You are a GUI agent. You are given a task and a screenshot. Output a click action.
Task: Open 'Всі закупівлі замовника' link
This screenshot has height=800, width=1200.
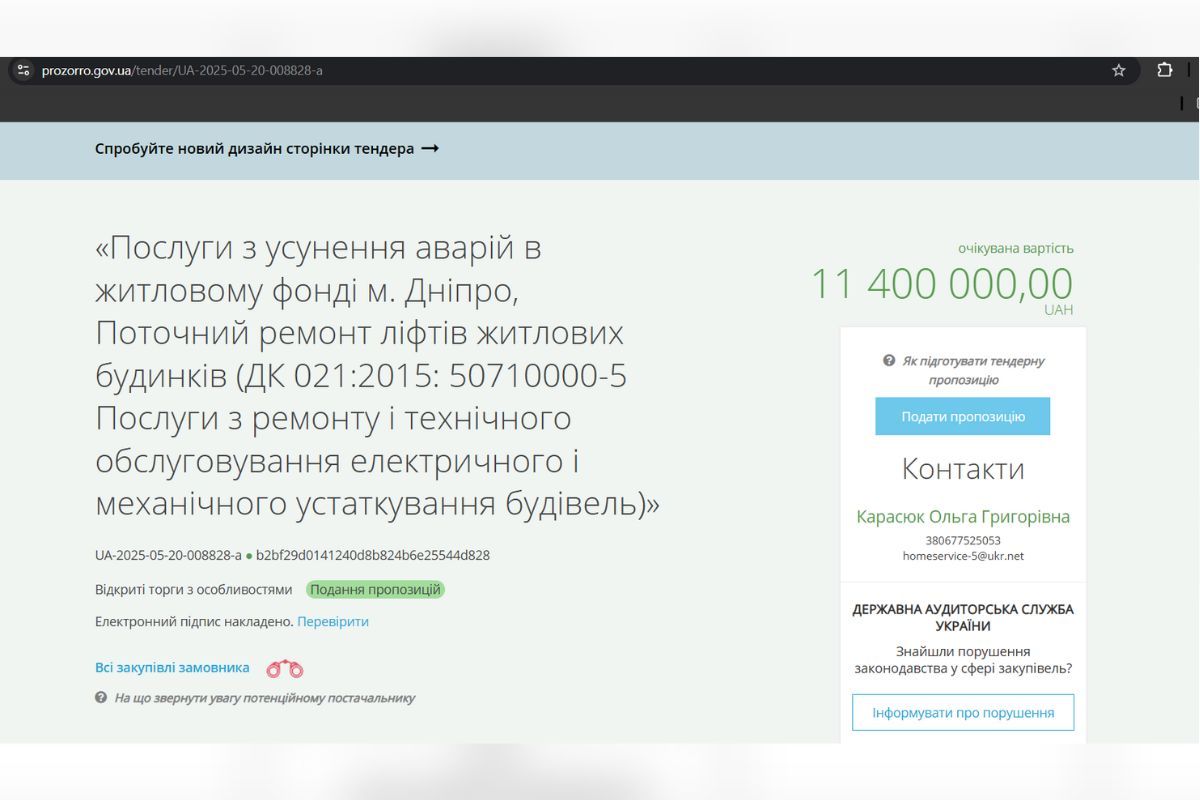(172, 668)
